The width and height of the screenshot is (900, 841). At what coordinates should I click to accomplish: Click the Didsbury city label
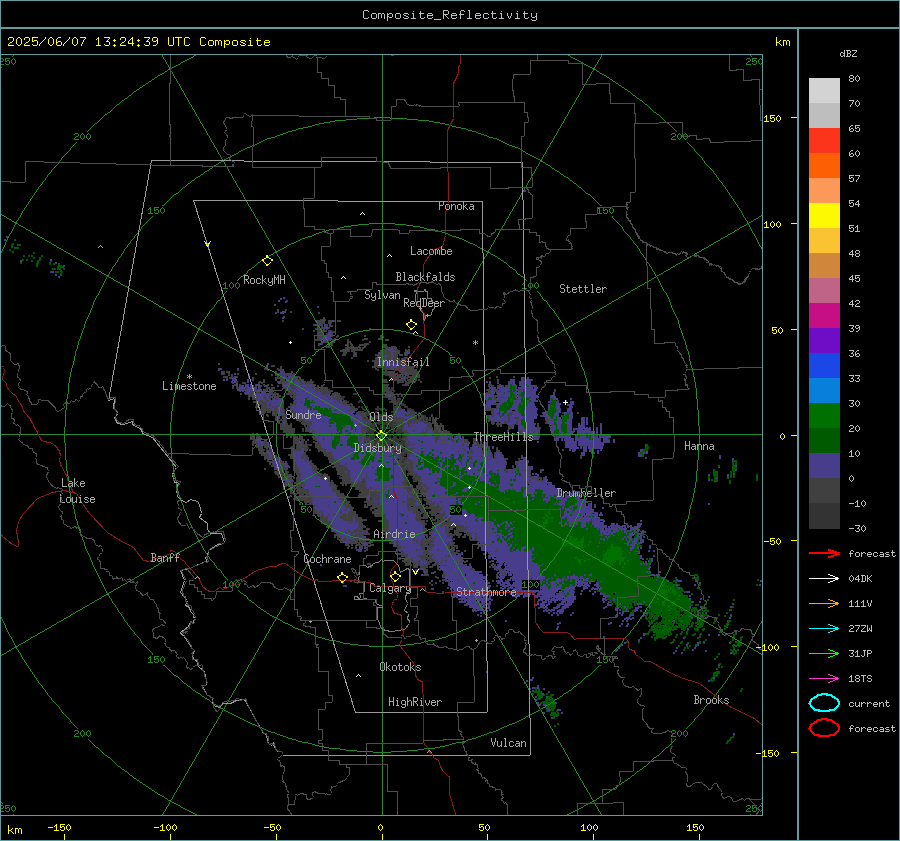377,448
